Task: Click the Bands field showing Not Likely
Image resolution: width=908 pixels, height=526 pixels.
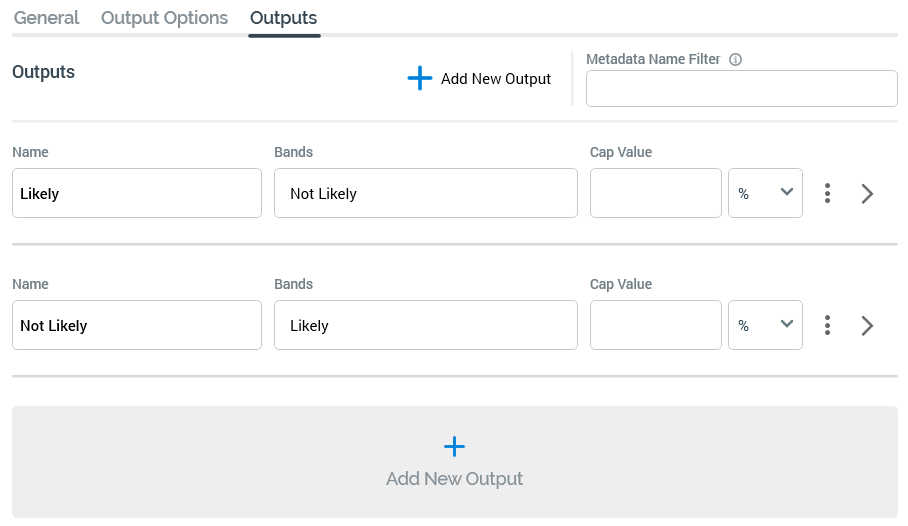Action: tap(425, 193)
